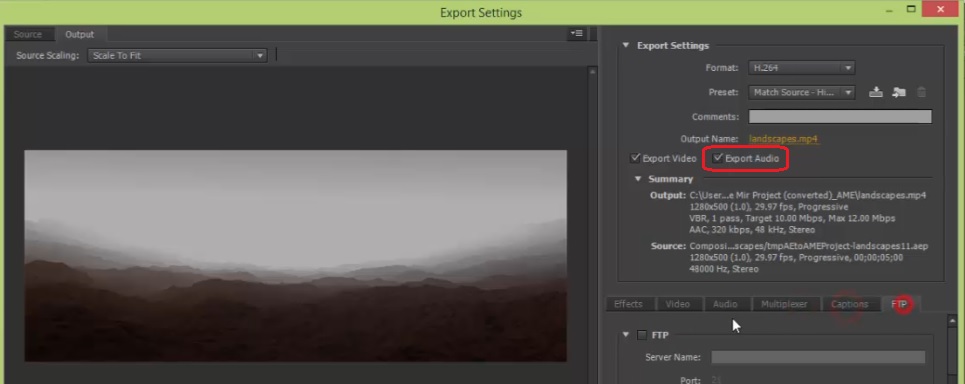
Task: Open the Source Scaling dropdown
Action: 177,55
